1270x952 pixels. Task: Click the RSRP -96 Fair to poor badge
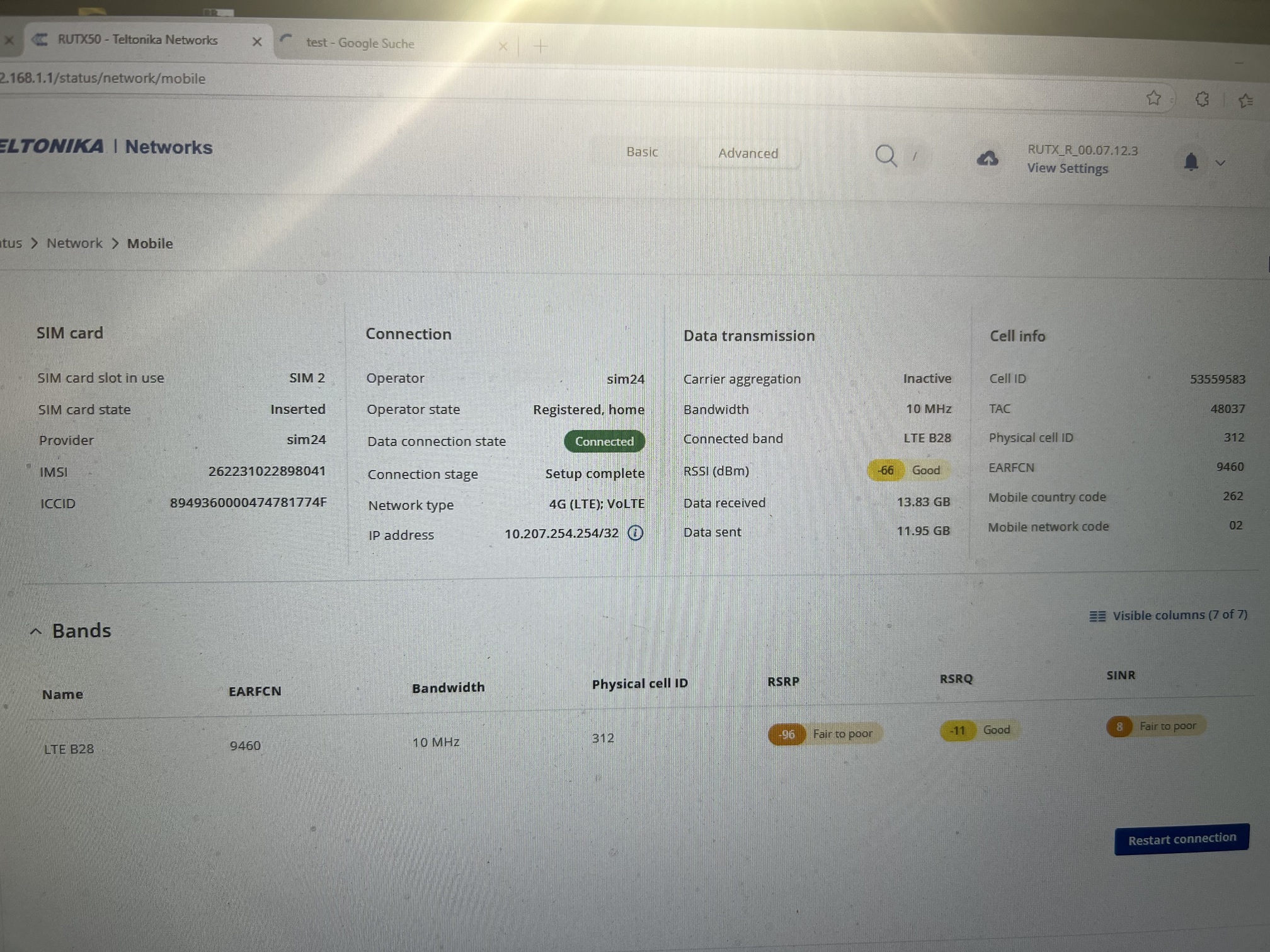pyautogui.click(x=825, y=734)
